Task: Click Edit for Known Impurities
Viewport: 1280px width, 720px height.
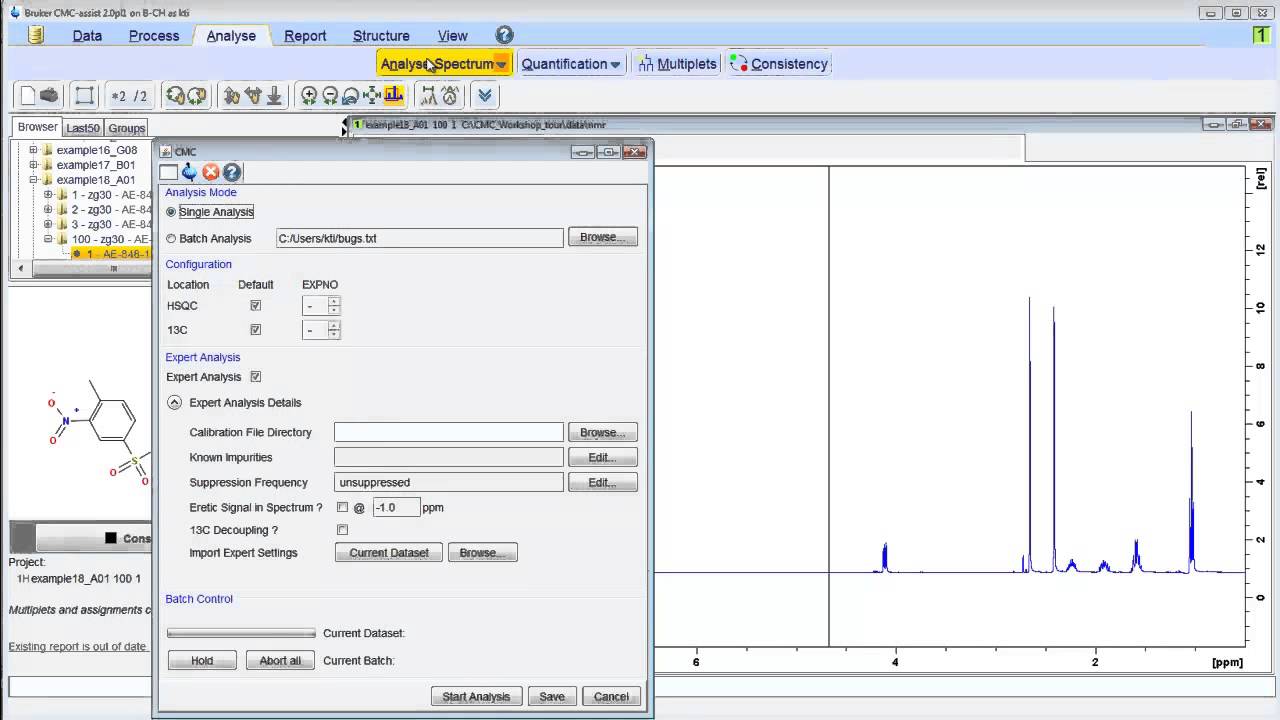Action: coord(603,458)
